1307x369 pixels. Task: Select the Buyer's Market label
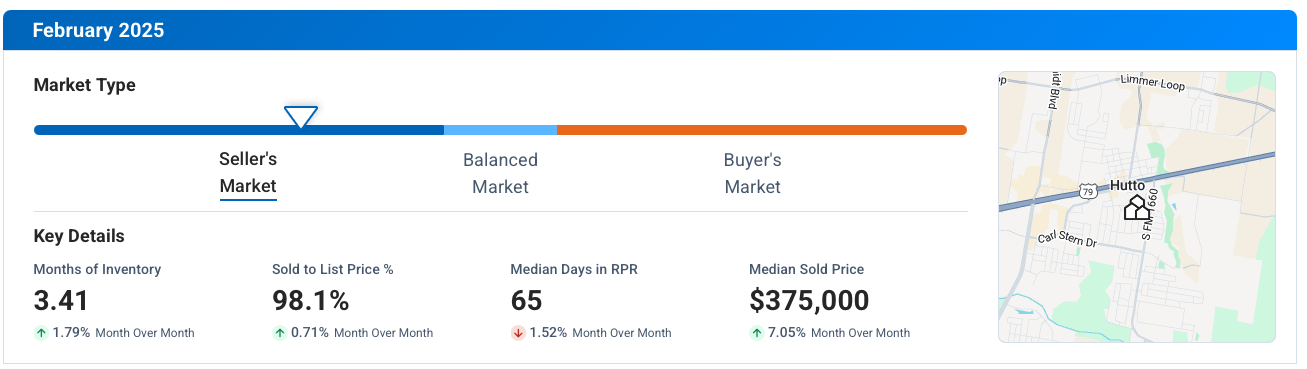(752, 173)
